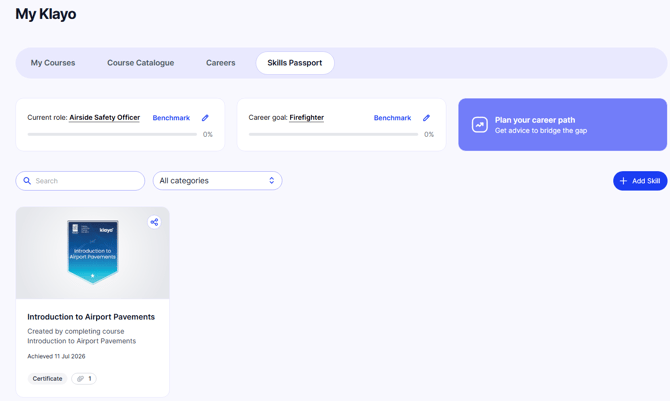Open Introduction to Airport Pavements skill title

coord(91,317)
